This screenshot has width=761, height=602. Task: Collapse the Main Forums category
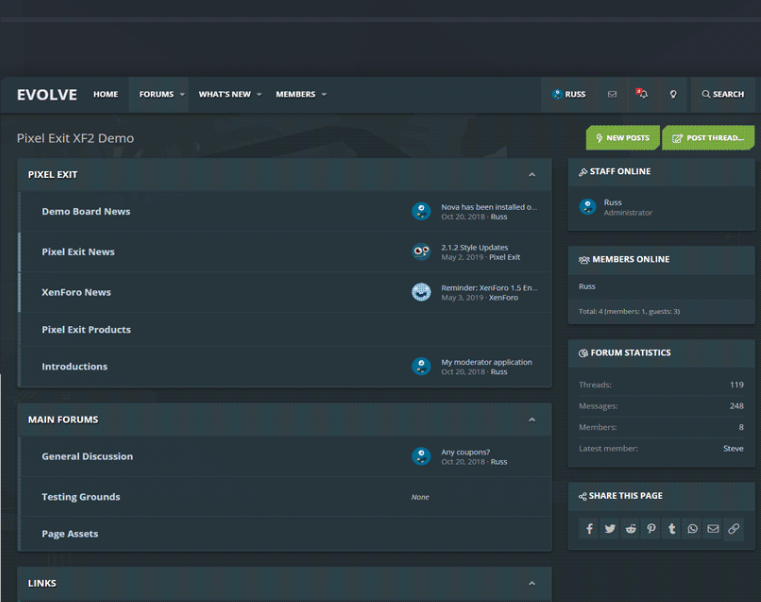tap(532, 419)
